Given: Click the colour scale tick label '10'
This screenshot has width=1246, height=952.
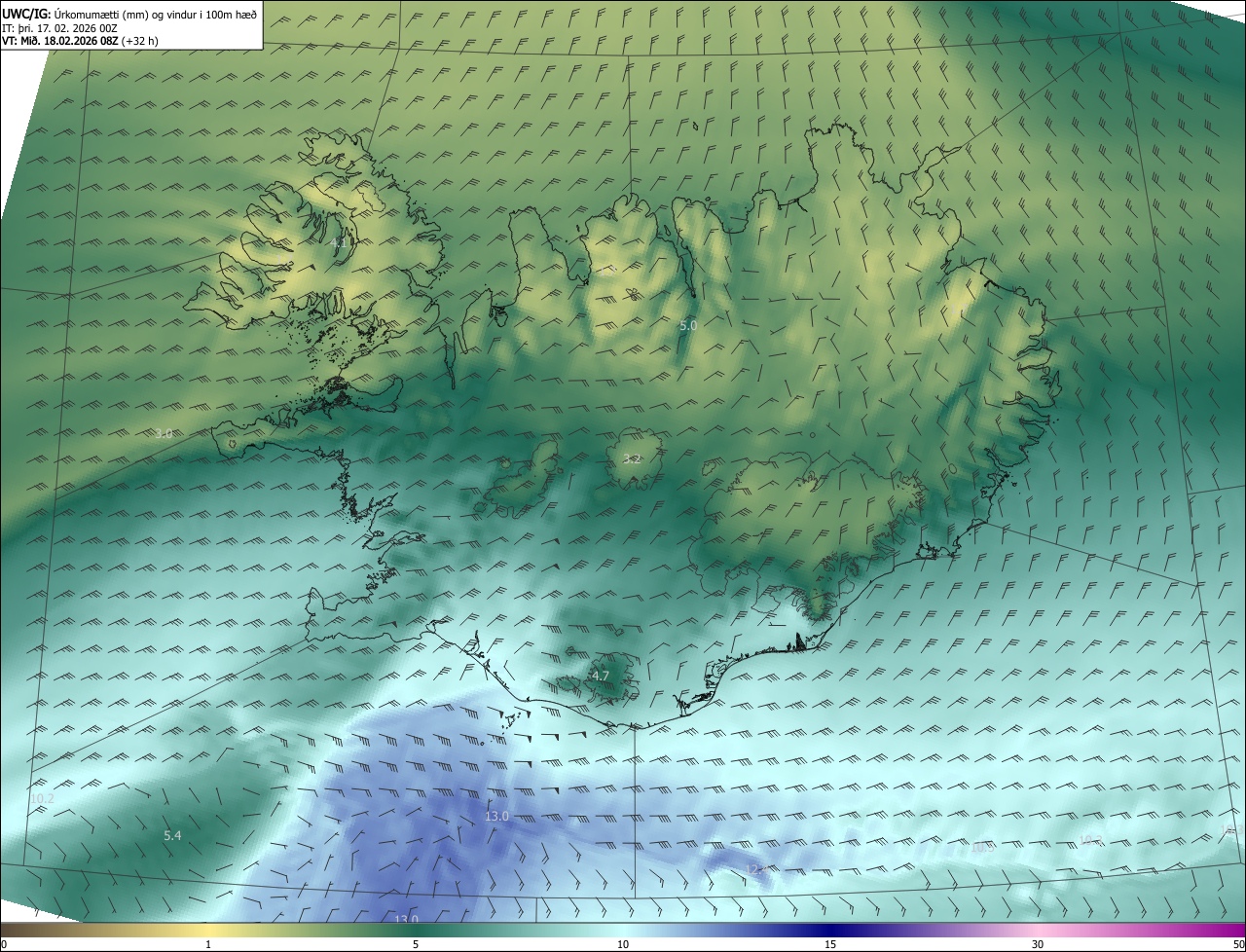Looking at the screenshot, I should coord(623,944).
